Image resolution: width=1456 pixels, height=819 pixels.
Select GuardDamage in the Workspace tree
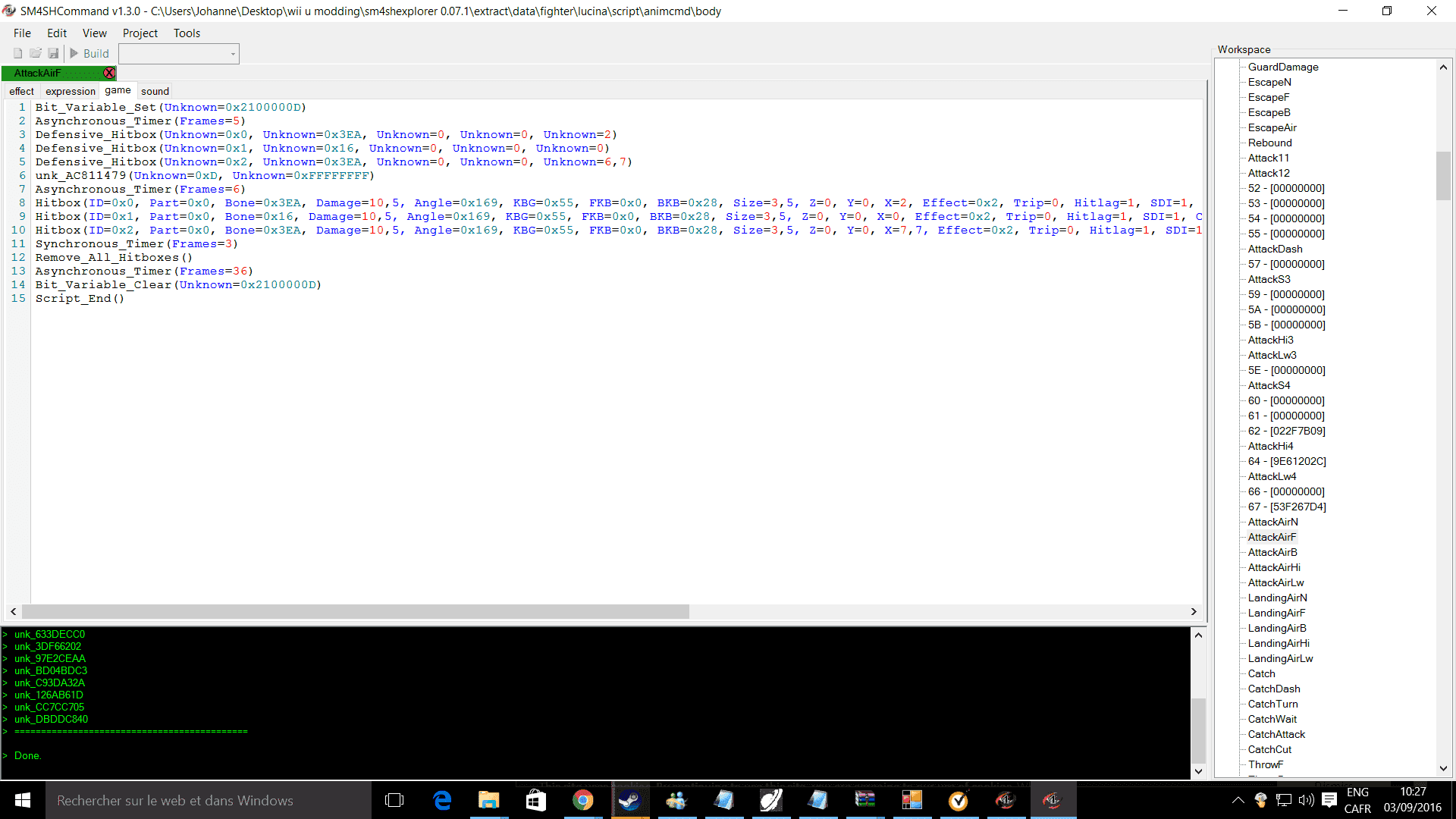pos(1283,67)
